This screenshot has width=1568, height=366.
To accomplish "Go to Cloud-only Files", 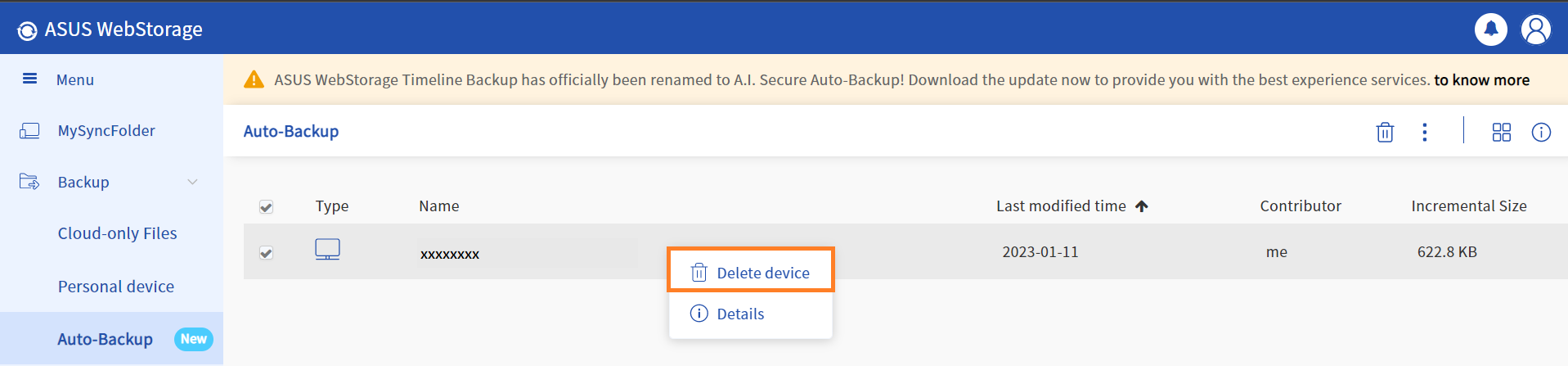I will 117,233.
